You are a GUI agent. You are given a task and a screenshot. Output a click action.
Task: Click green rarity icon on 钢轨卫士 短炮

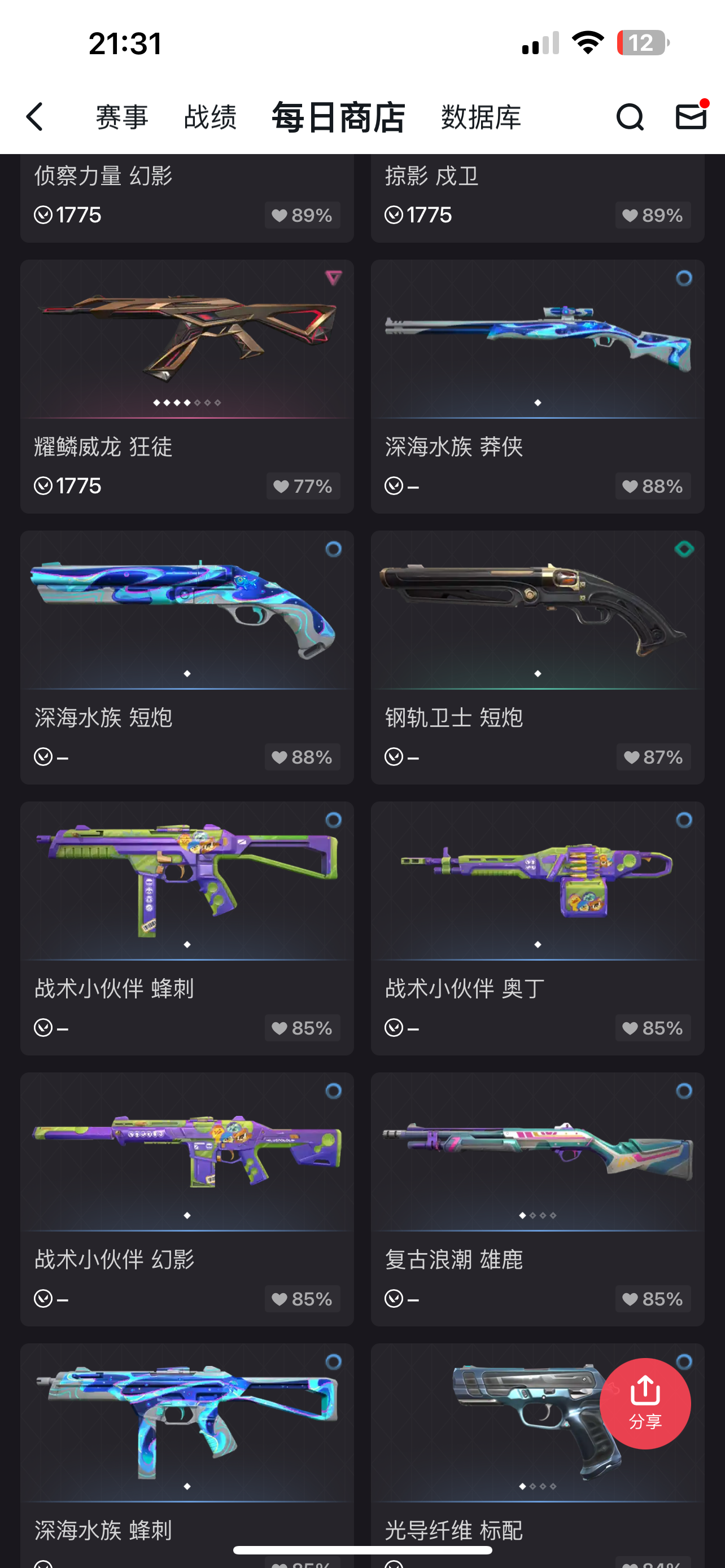pyautogui.click(x=684, y=549)
